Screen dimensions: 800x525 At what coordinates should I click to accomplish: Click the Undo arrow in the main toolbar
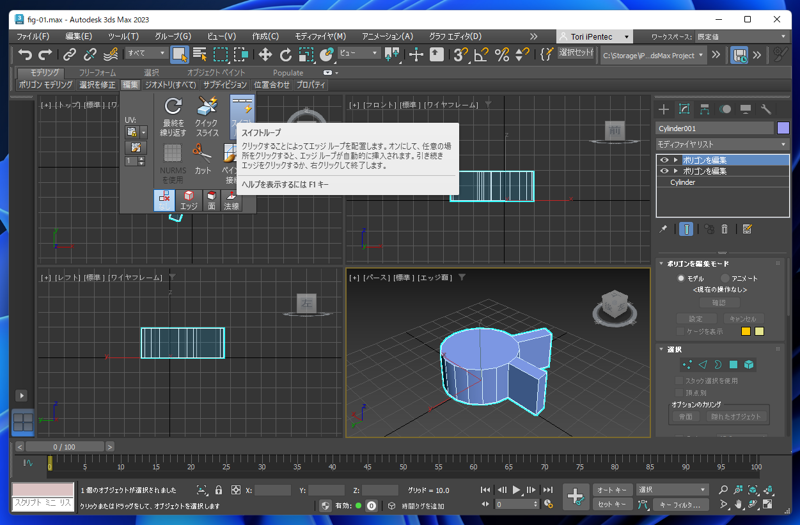24,54
